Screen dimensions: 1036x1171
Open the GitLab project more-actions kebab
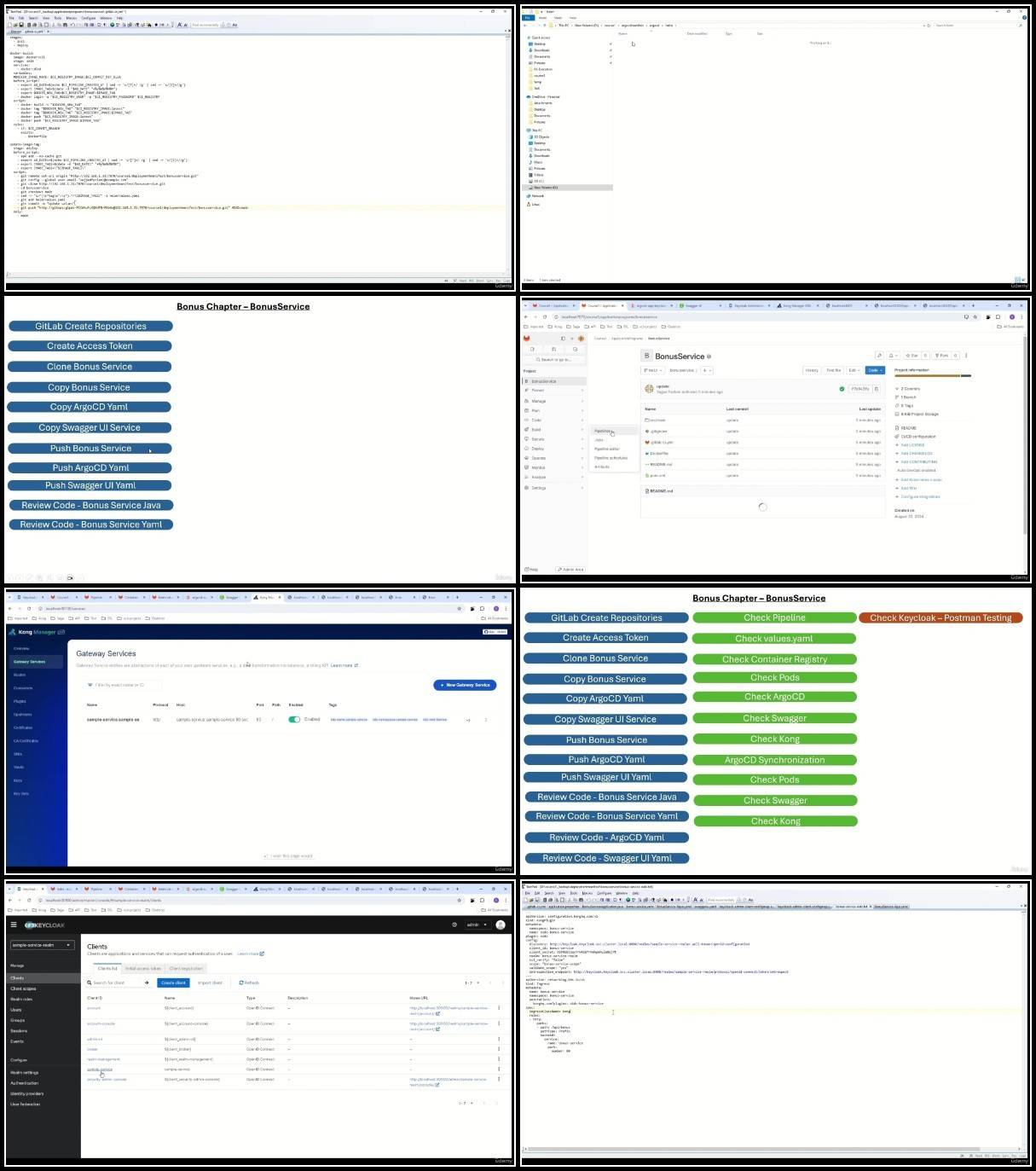pyautogui.click(x=966, y=356)
